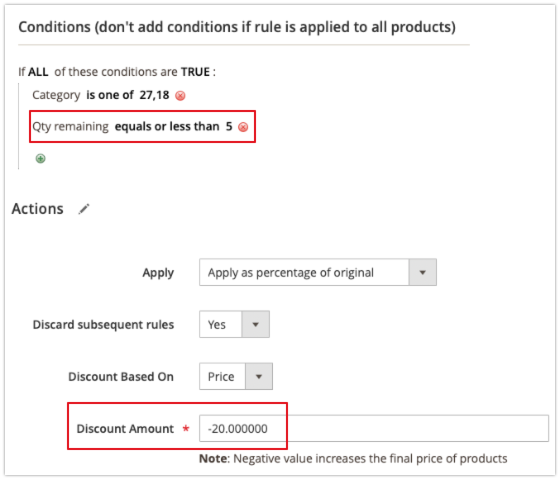
Task: Select the Price value box
Action: pos(222,376)
